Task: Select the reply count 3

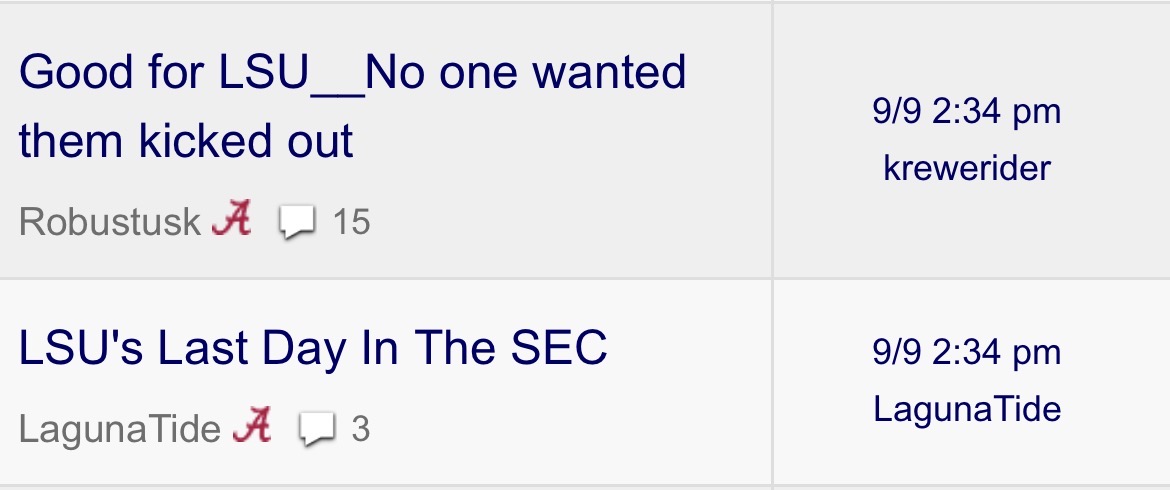Action: pyautogui.click(x=360, y=429)
